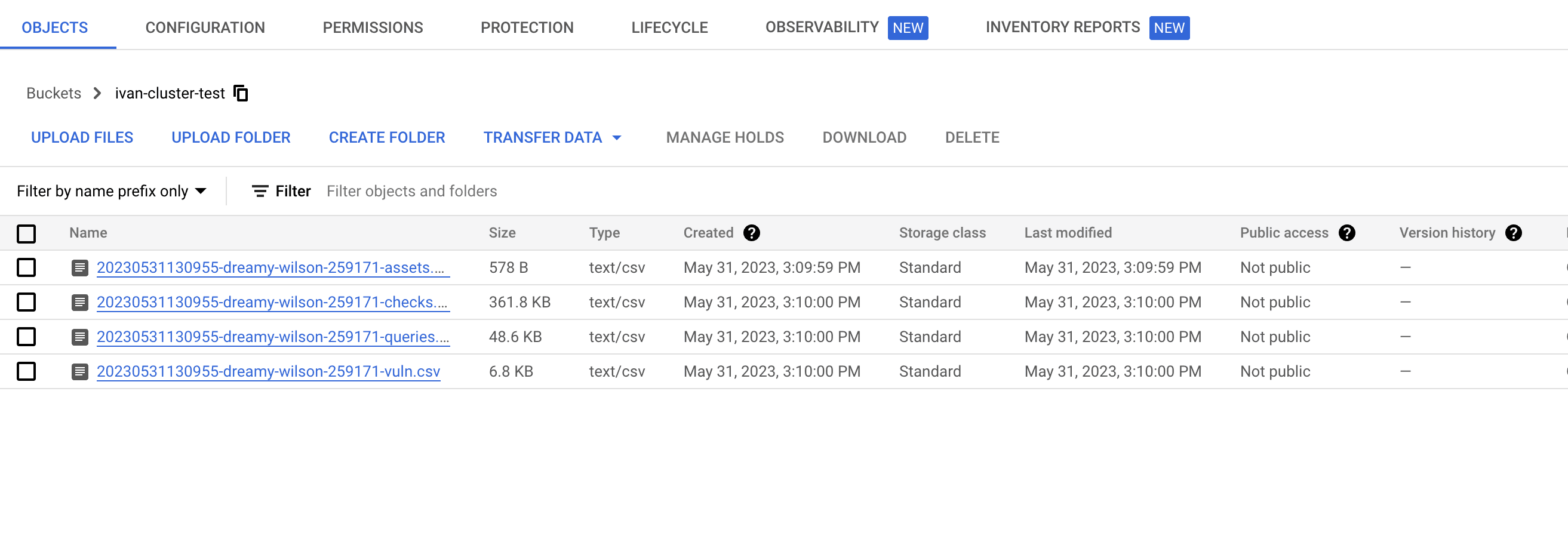Switch to the Permissions tab
Image resolution: width=1568 pixels, height=542 pixels.
tap(373, 27)
